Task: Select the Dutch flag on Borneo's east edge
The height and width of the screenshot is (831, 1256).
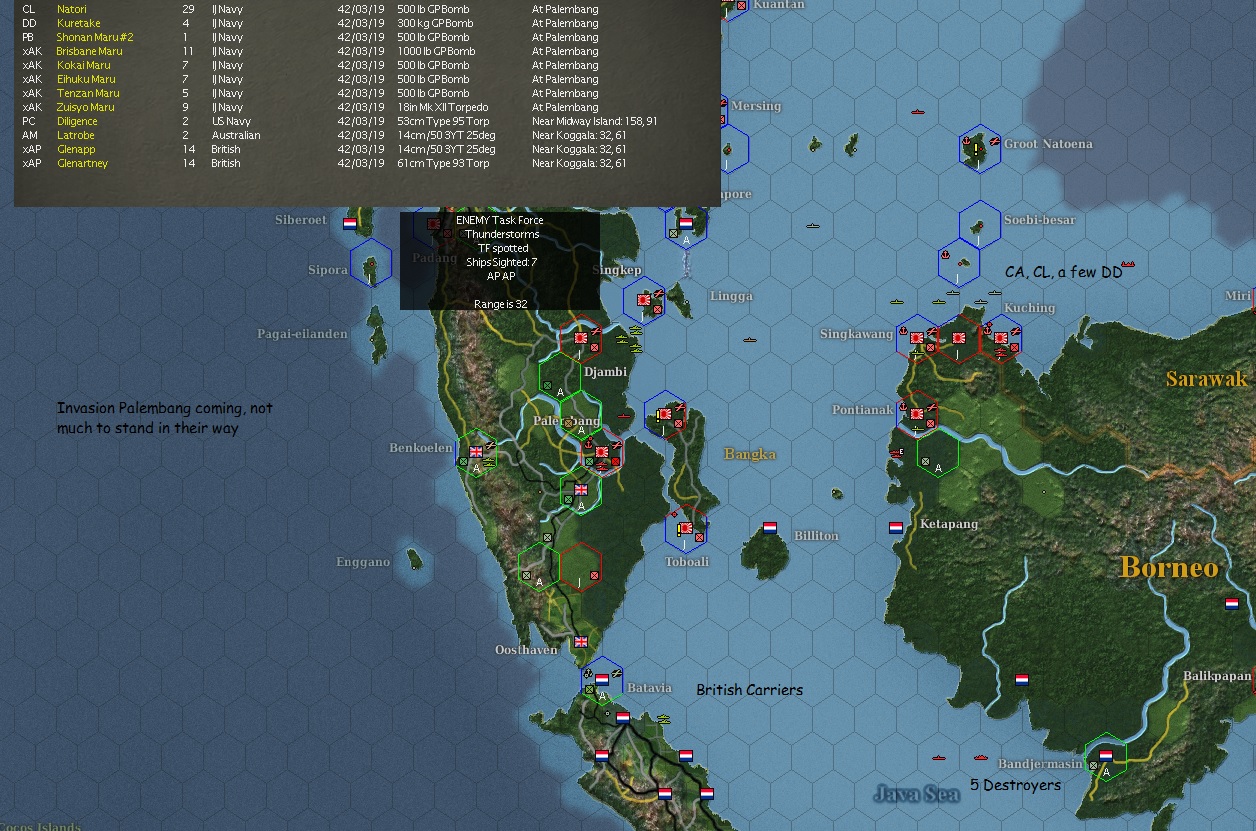Action: [x=1232, y=604]
